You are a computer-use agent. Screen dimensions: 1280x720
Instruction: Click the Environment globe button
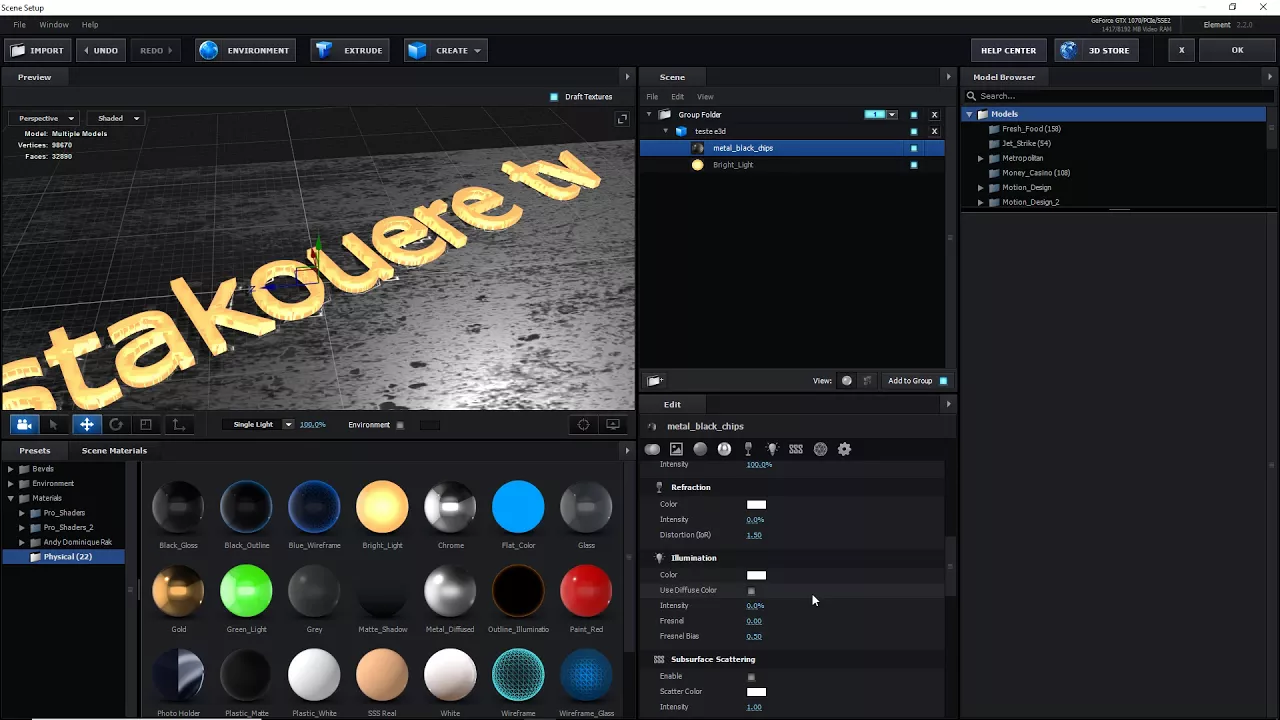(x=247, y=50)
